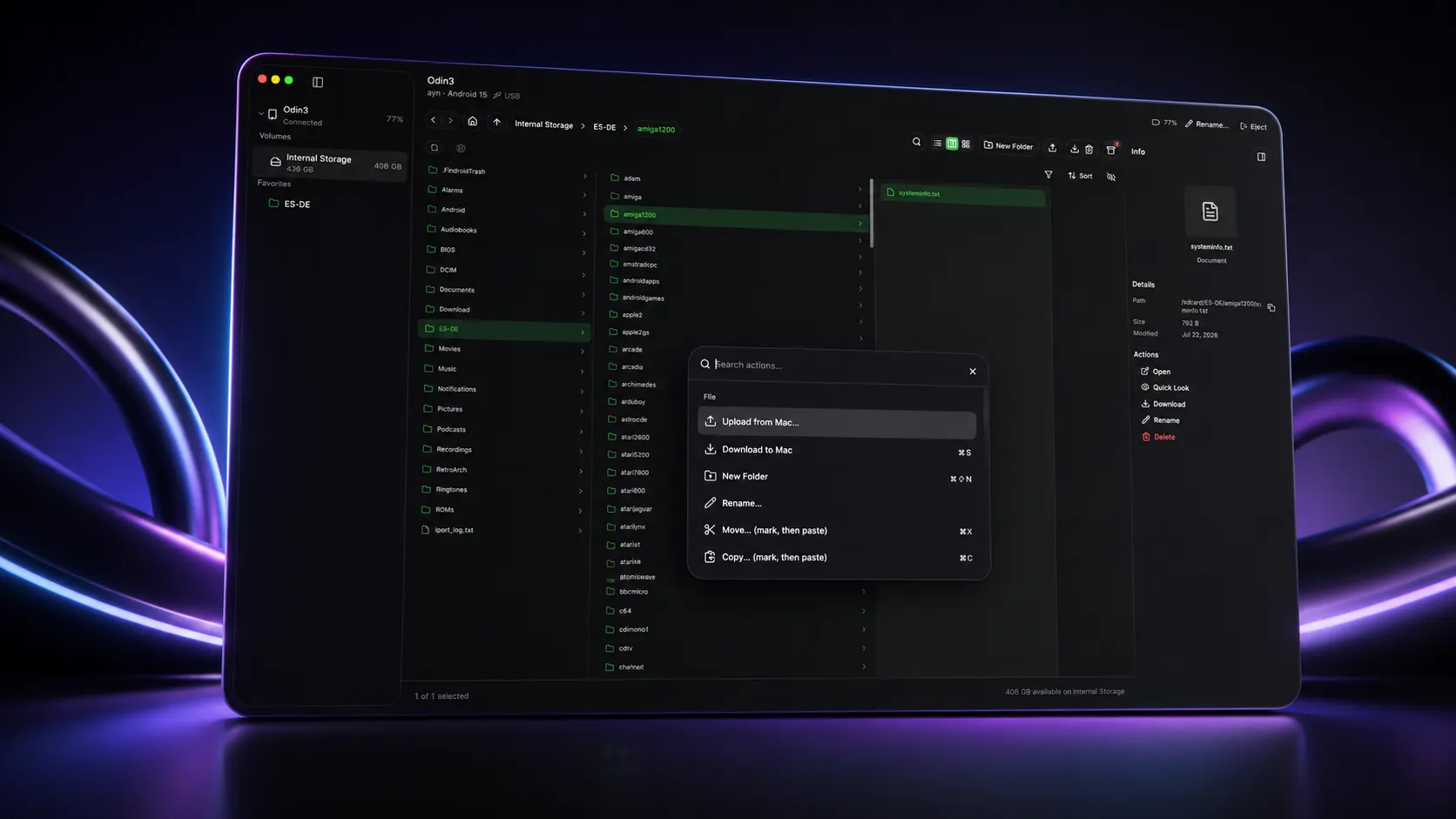Viewport: 1456px width, 819px height.
Task: Open the ROMs folder
Action: [501, 510]
